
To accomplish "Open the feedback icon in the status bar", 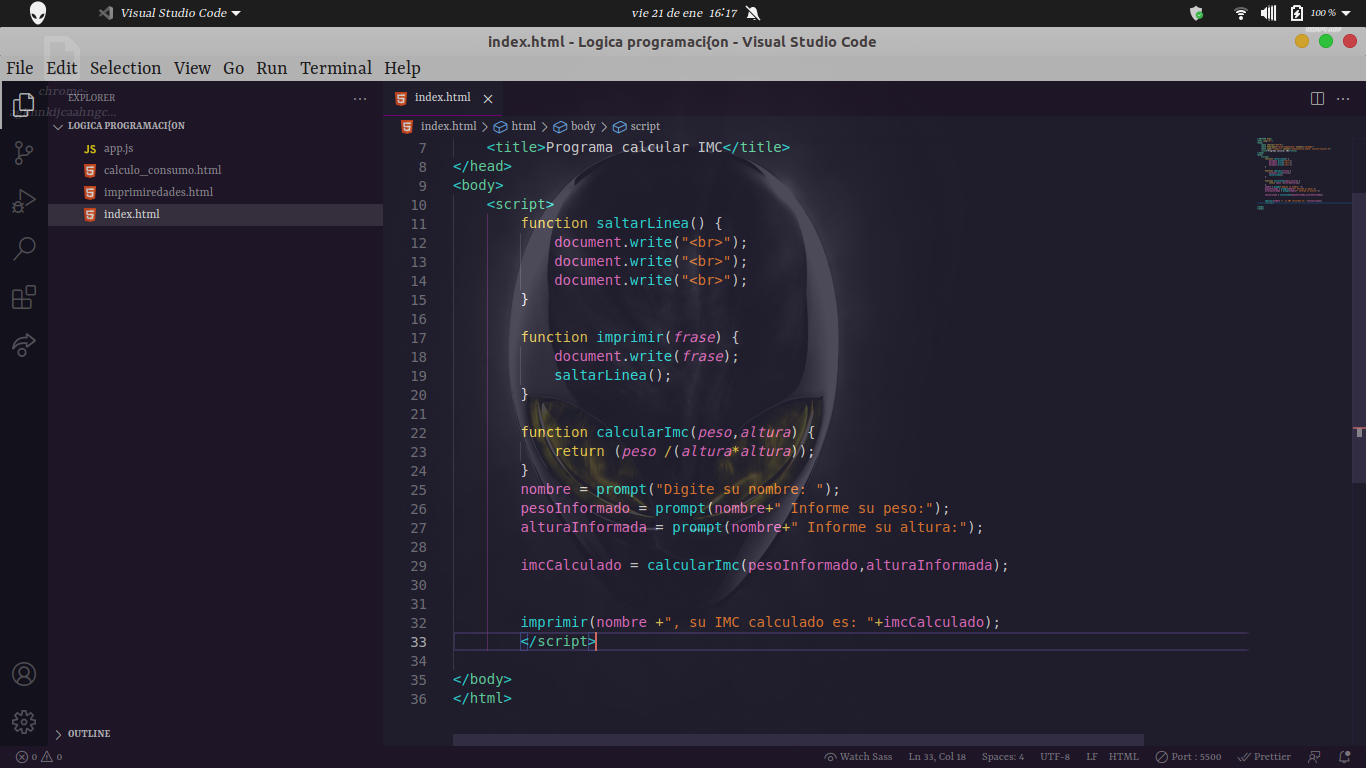I will 1315,757.
